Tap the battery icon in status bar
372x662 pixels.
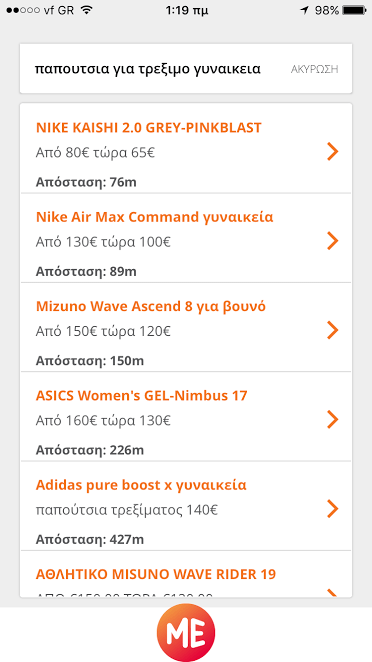click(354, 11)
